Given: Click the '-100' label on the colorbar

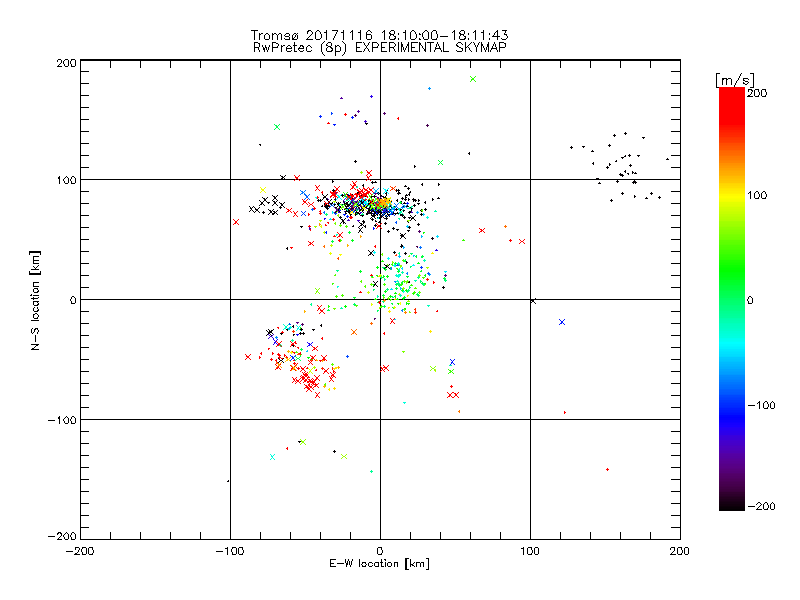Looking at the screenshot, I should 761,405.
